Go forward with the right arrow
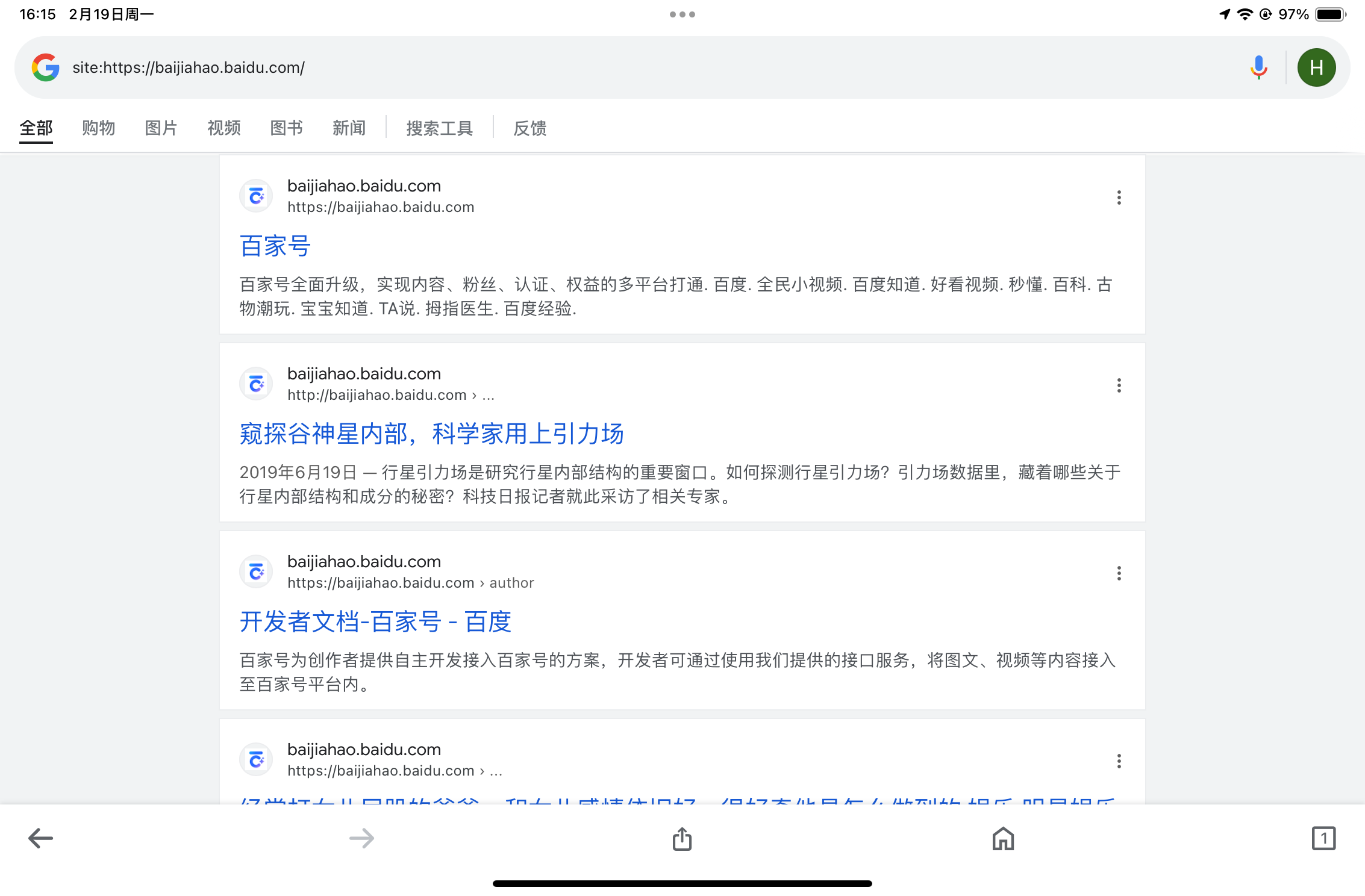This screenshot has height=896, width=1365. (x=361, y=838)
